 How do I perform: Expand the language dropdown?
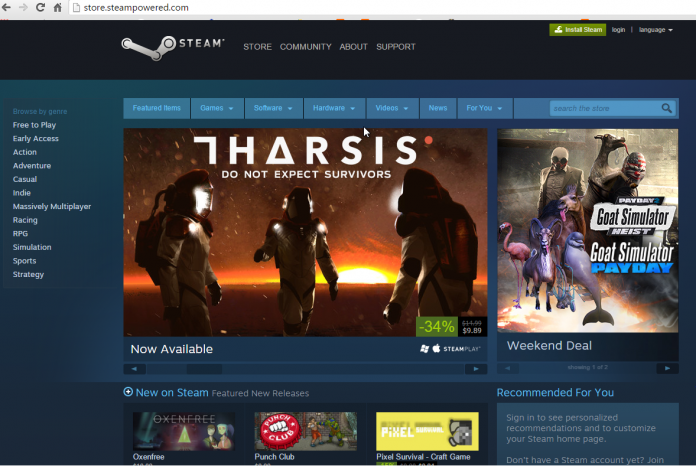656,30
